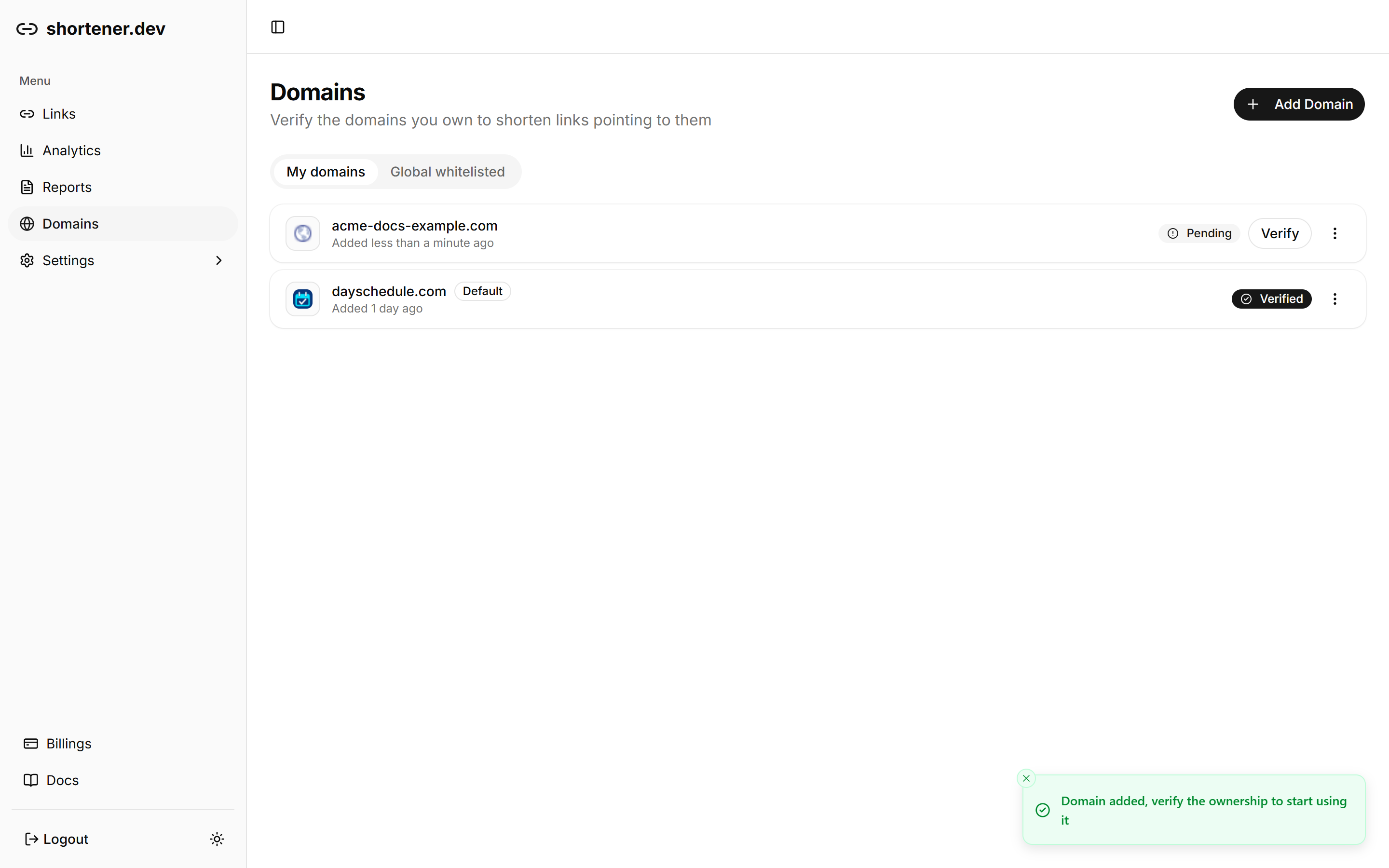Click the Add Domain button

(1299, 104)
